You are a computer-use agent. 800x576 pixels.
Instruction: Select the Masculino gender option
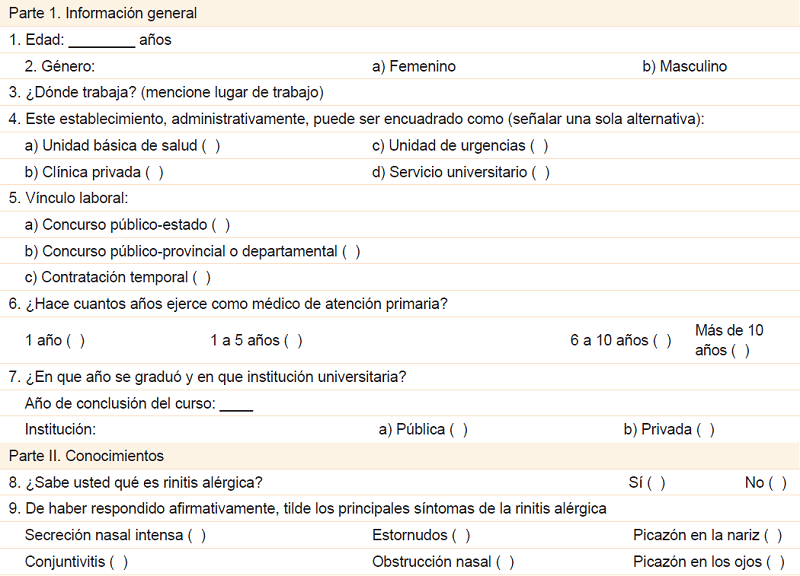pos(685,67)
